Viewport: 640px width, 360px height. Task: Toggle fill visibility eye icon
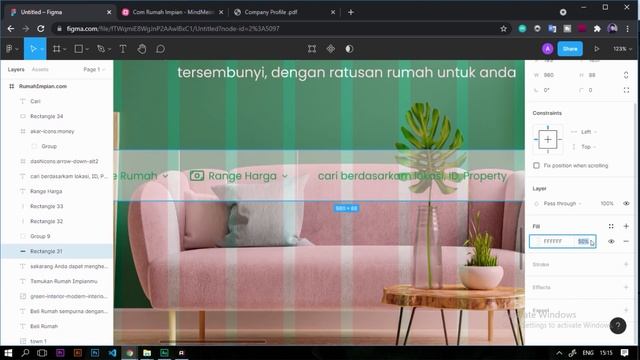611,241
